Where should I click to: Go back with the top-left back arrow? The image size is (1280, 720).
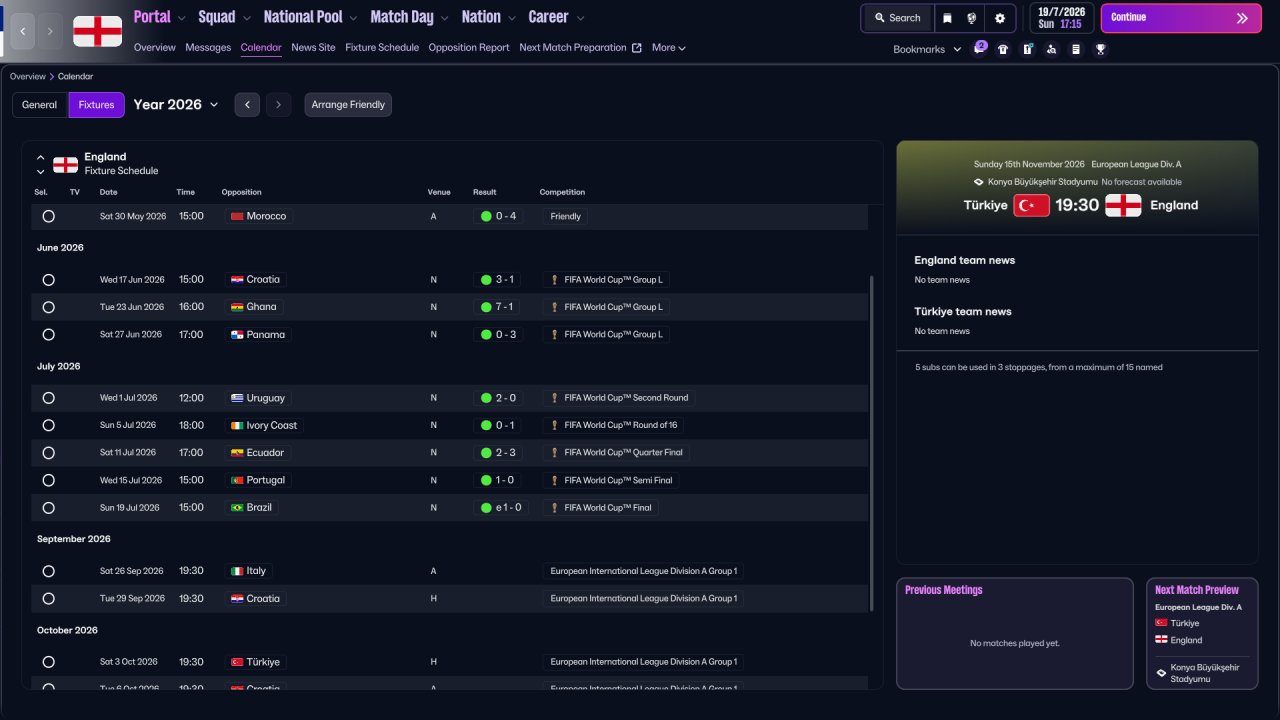(x=23, y=32)
